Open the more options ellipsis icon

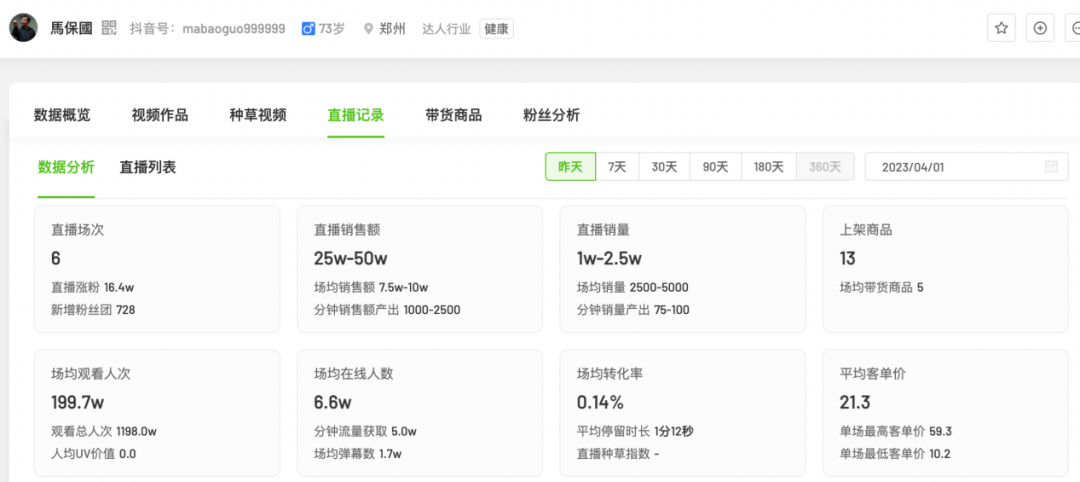[1073, 28]
